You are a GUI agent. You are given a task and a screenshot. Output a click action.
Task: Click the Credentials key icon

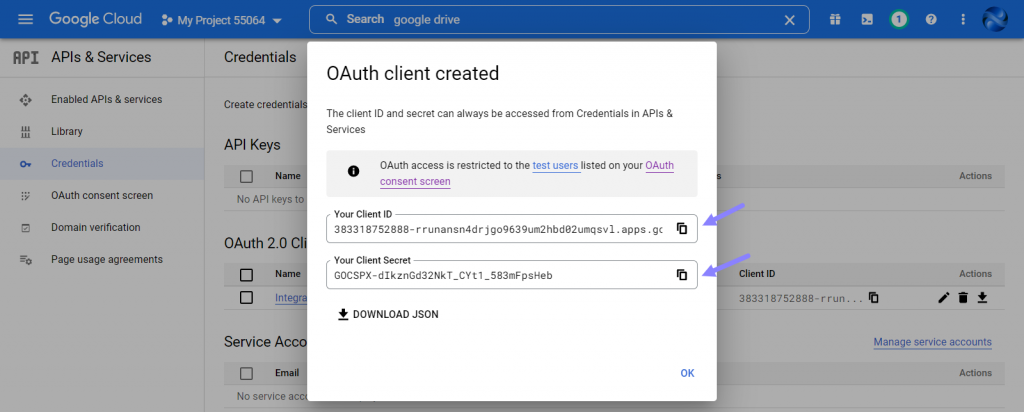25,164
